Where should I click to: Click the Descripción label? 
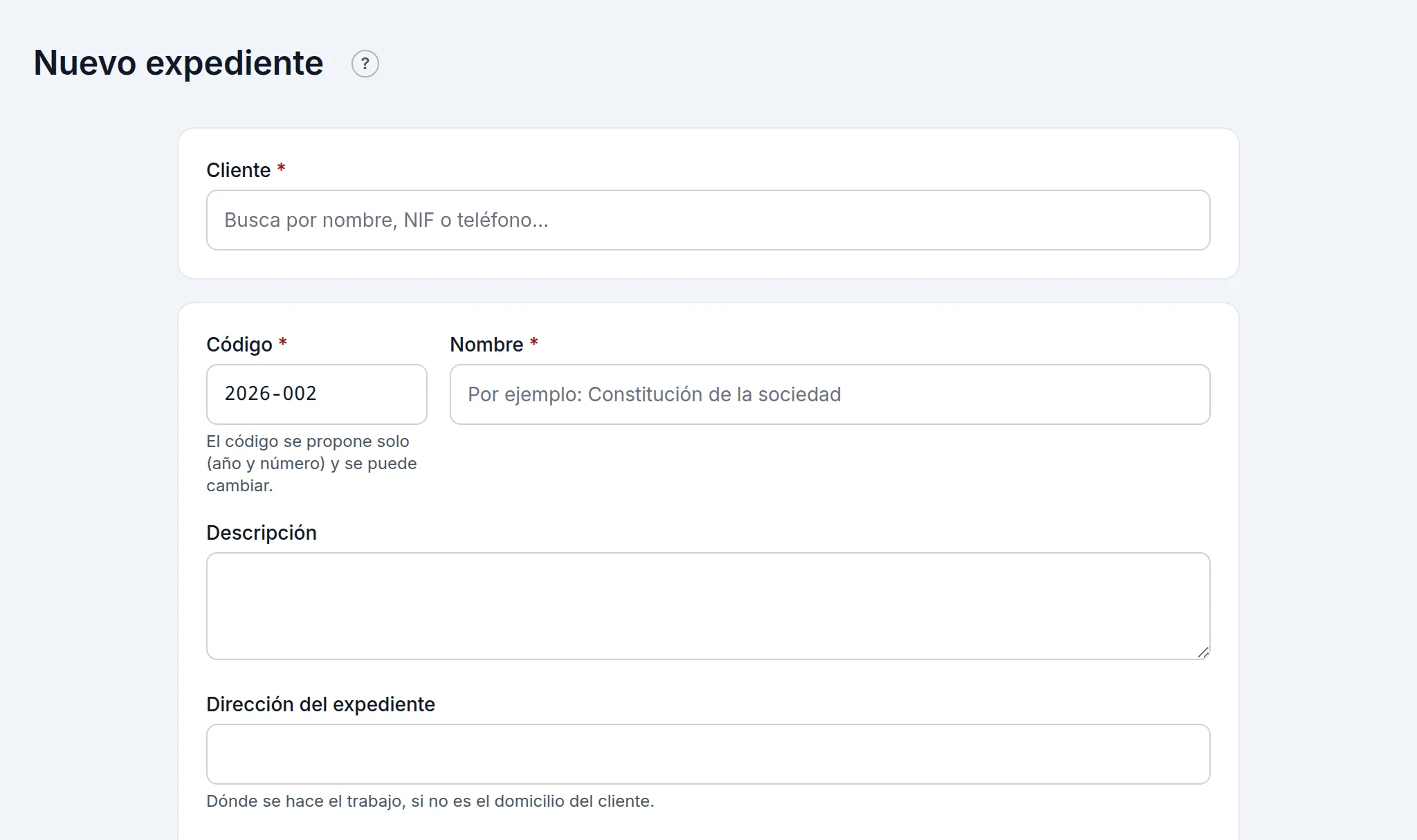[x=262, y=533]
